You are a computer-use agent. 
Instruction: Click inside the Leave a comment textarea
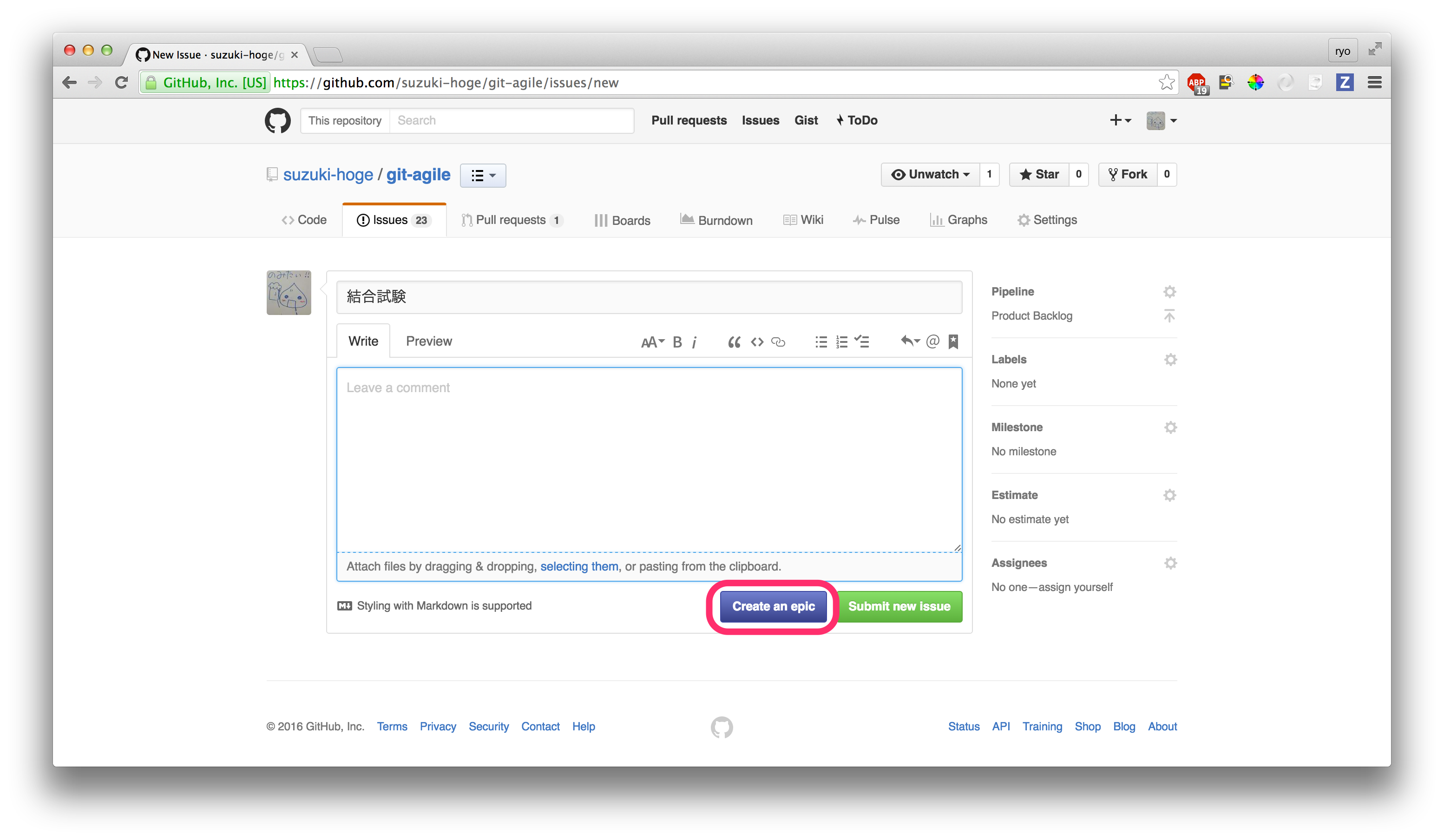pos(648,459)
